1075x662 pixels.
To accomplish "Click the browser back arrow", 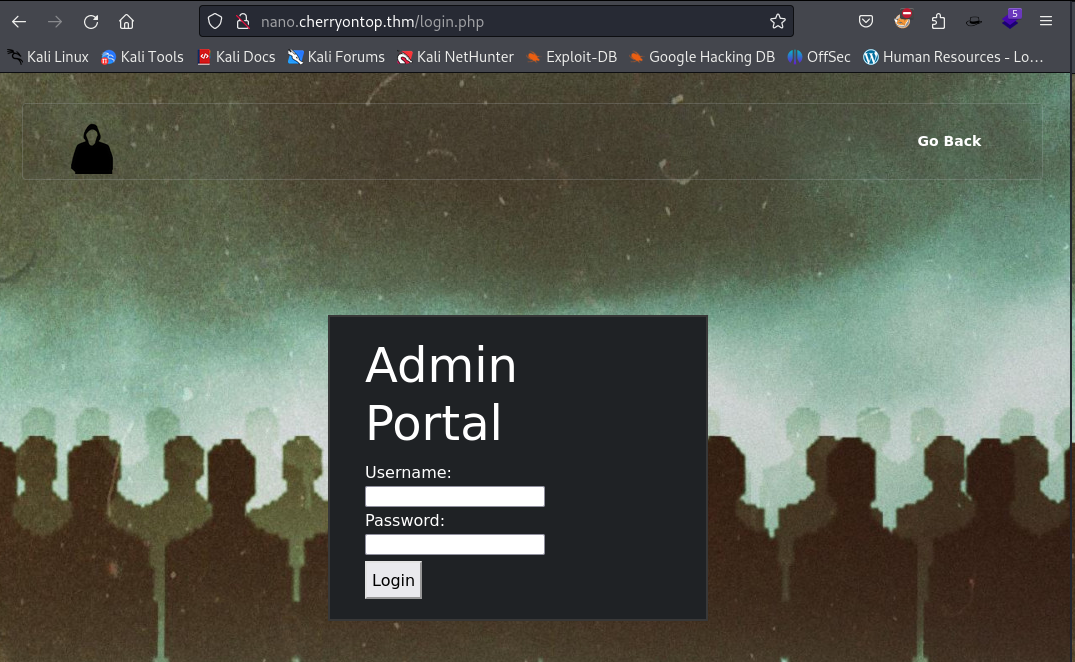I will coord(19,21).
